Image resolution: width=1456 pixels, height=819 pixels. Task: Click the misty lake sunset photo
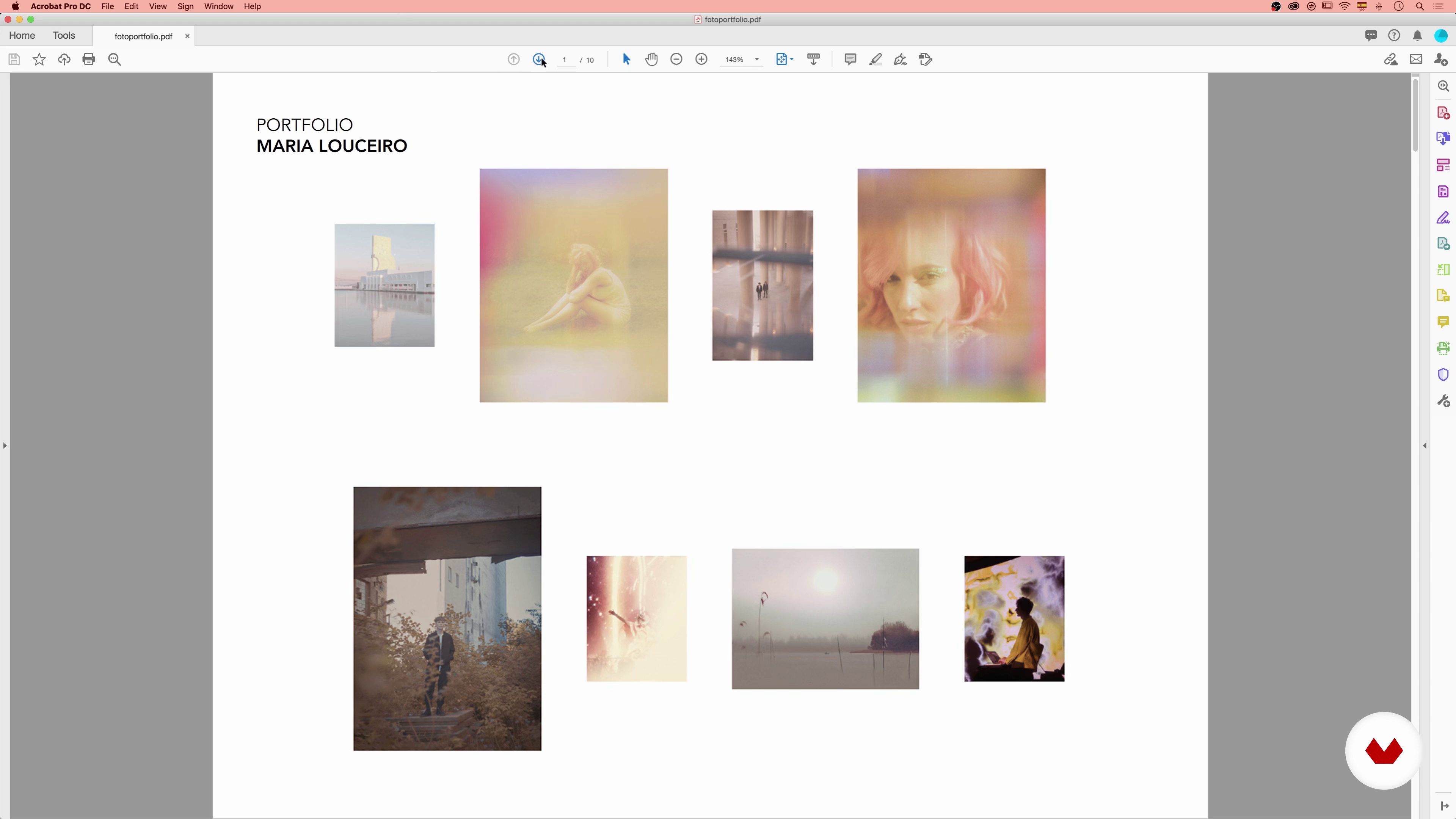[x=825, y=619]
